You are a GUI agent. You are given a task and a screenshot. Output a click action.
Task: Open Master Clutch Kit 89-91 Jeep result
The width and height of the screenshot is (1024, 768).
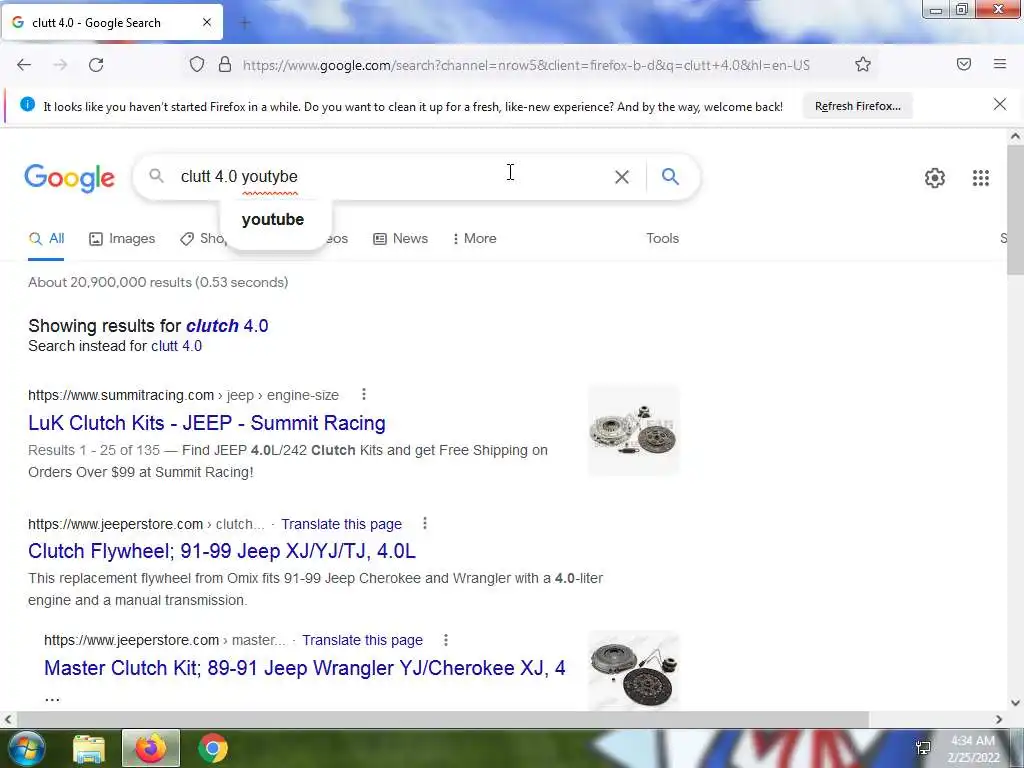click(304, 668)
